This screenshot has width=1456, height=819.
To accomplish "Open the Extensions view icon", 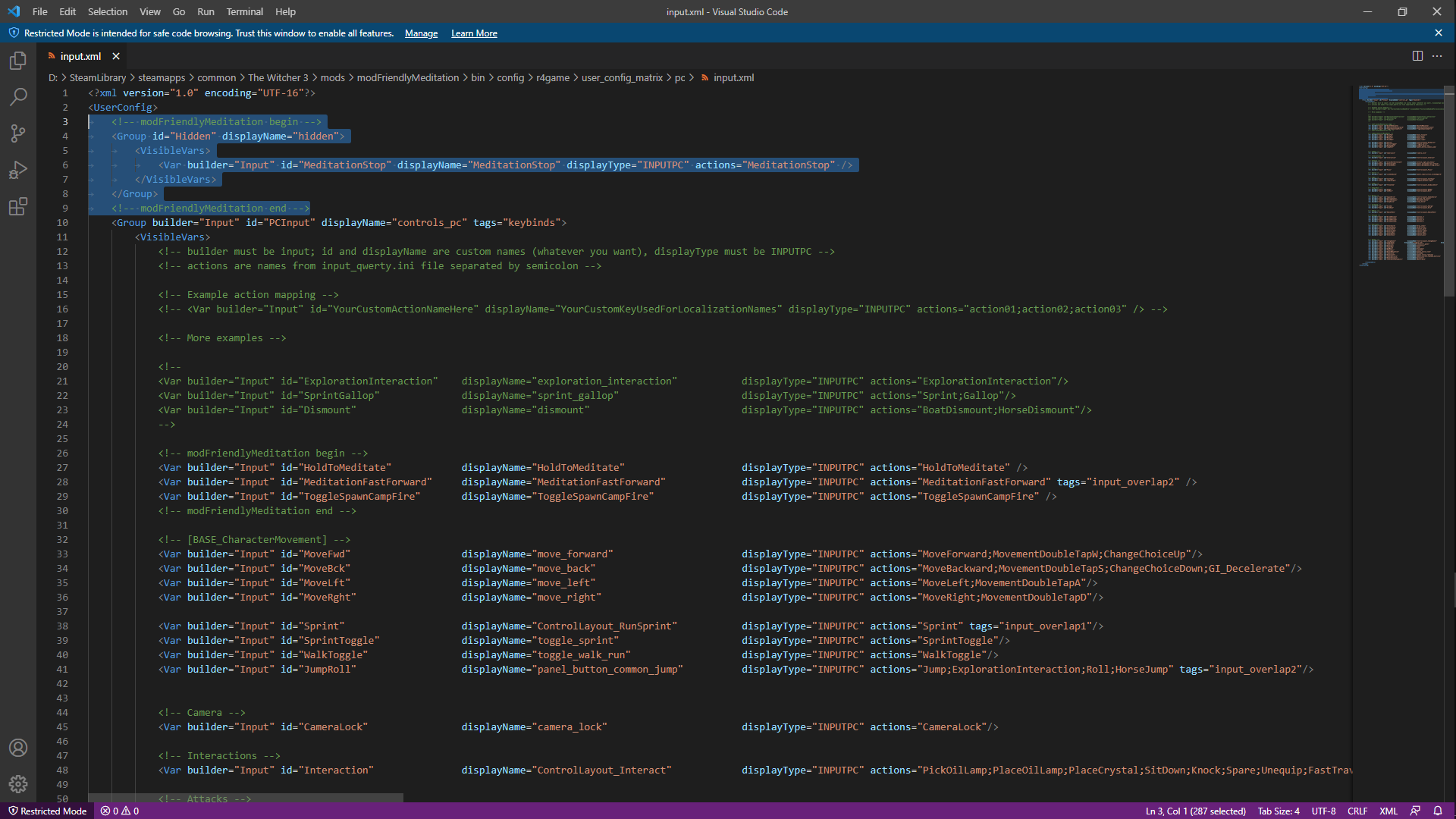I will (x=18, y=206).
